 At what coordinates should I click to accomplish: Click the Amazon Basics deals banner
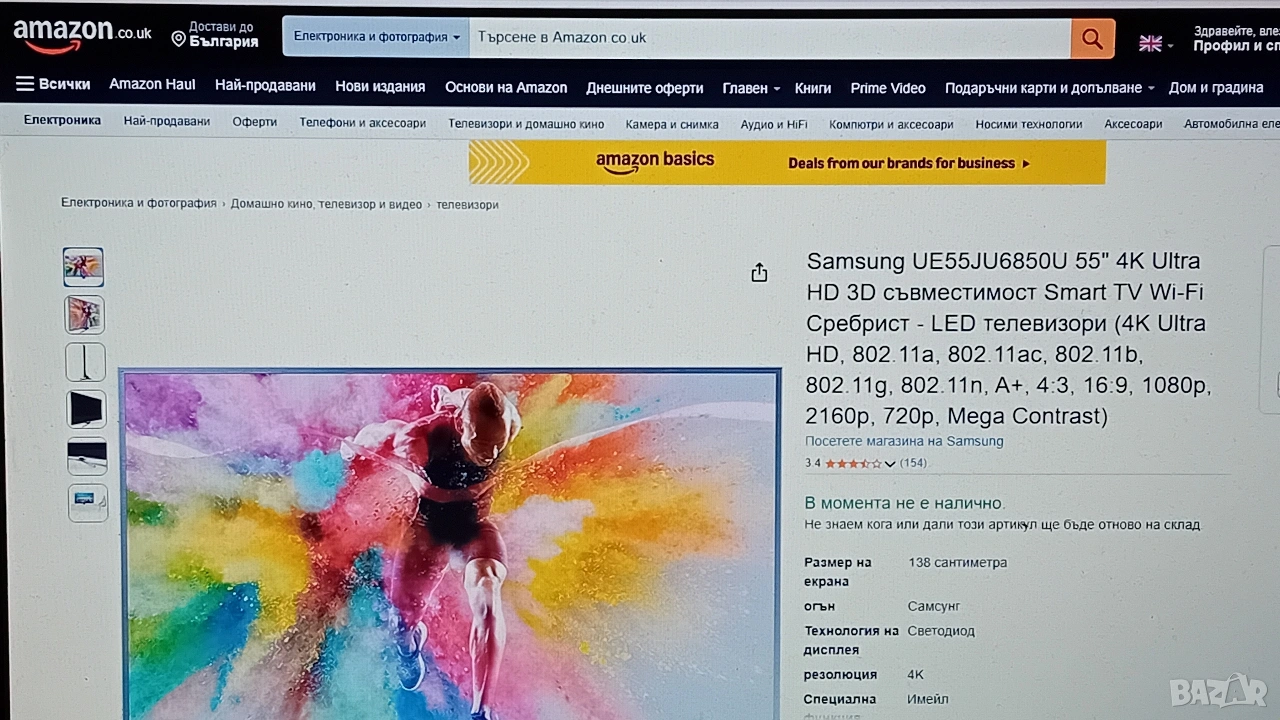click(787, 162)
